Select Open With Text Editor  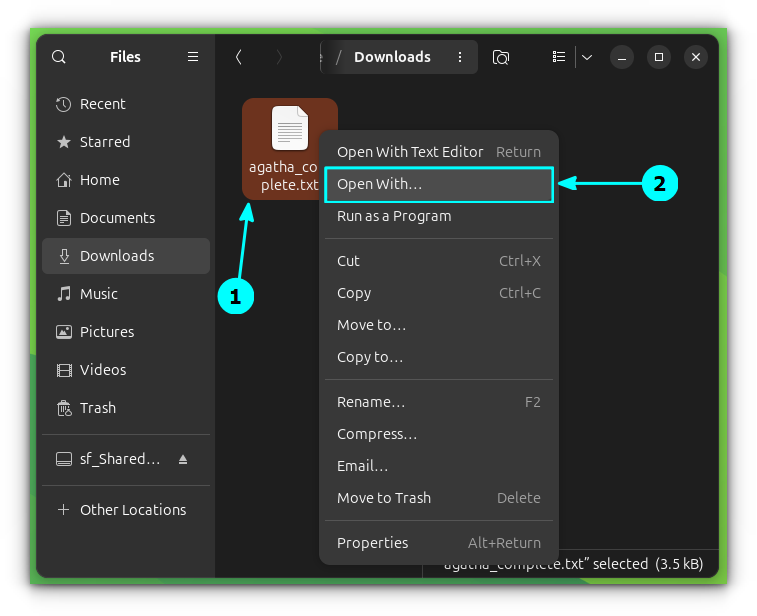[x=410, y=152]
